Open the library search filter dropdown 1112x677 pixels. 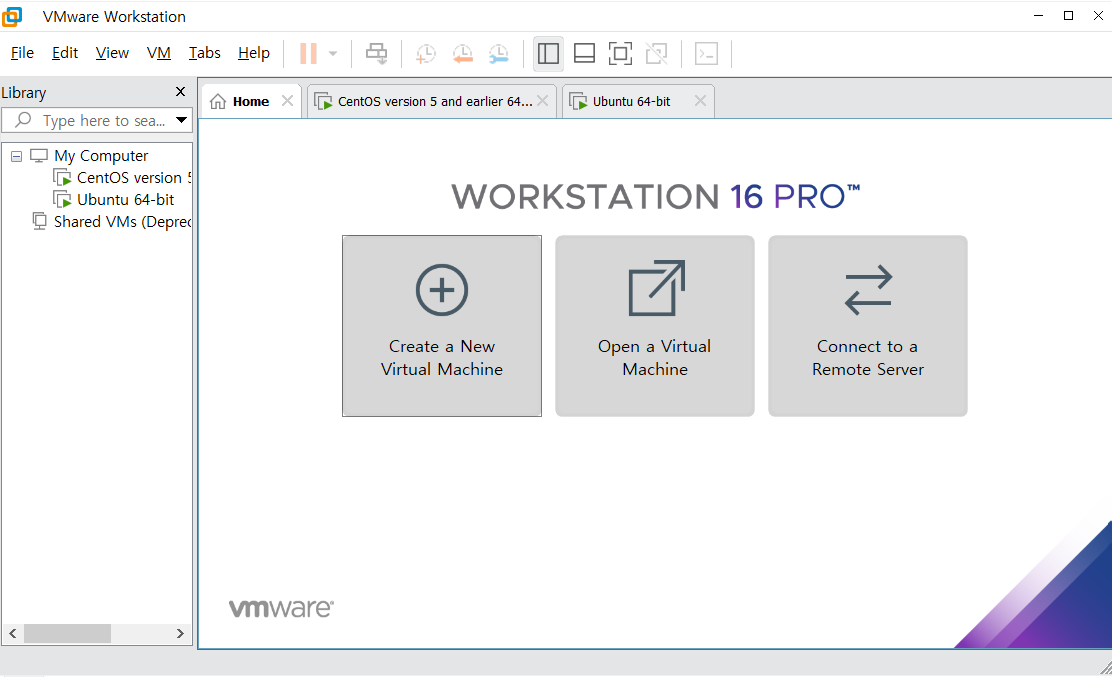pos(182,120)
